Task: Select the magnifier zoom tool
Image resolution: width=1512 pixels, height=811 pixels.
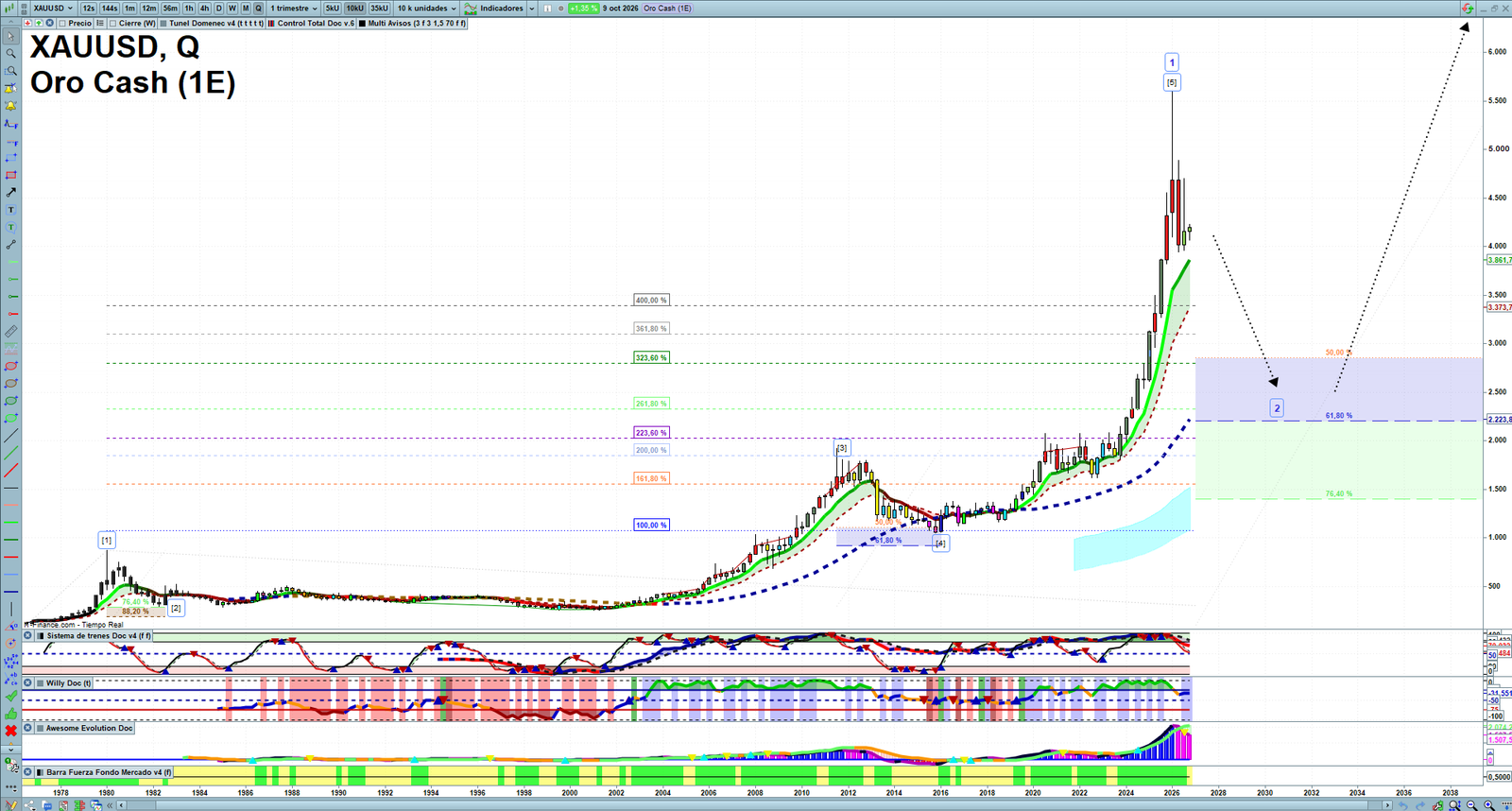Action: (10, 54)
